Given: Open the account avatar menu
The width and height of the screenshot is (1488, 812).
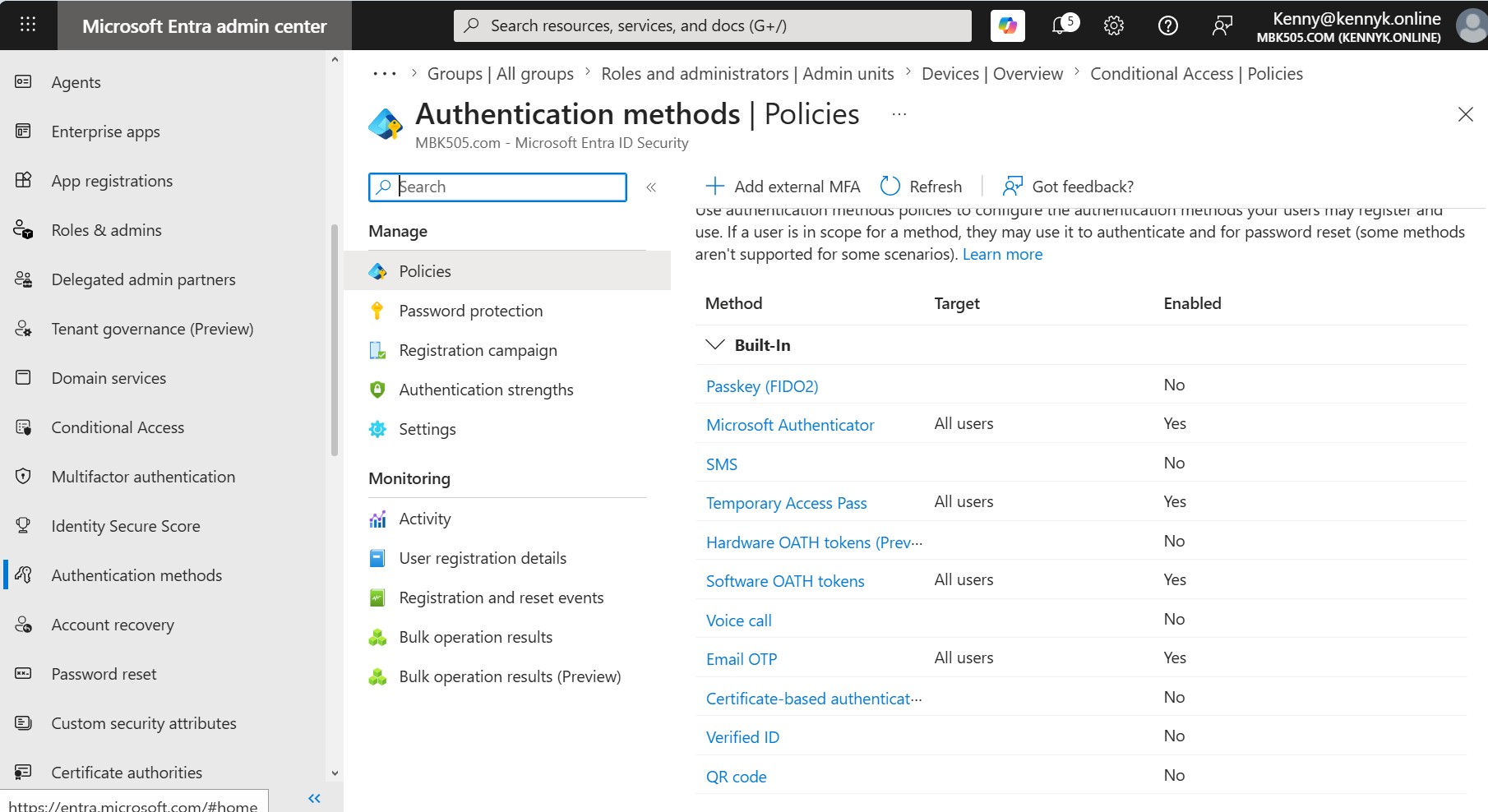Looking at the screenshot, I should [1472, 25].
